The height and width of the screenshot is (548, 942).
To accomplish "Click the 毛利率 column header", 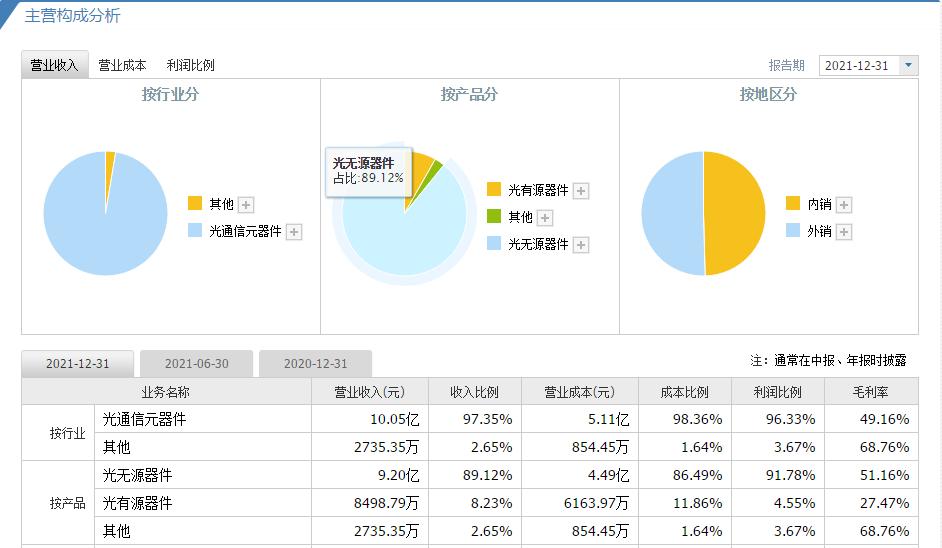I will [871, 392].
